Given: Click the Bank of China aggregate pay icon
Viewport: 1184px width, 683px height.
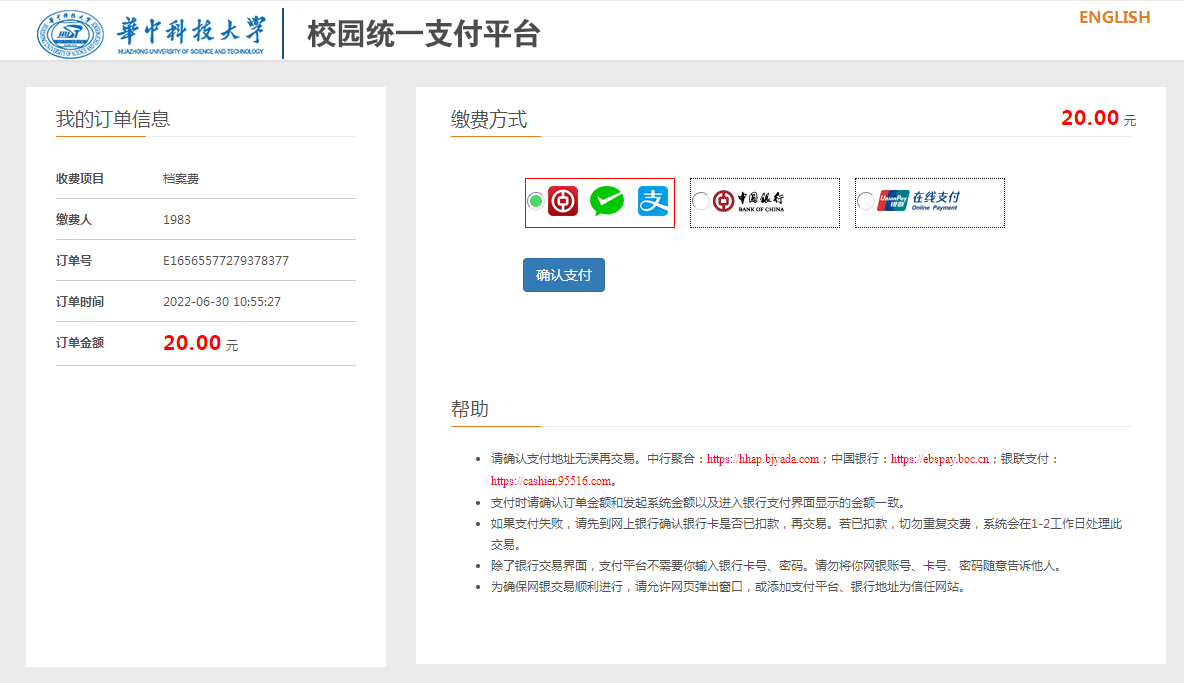Looking at the screenshot, I should tap(563, 202).
